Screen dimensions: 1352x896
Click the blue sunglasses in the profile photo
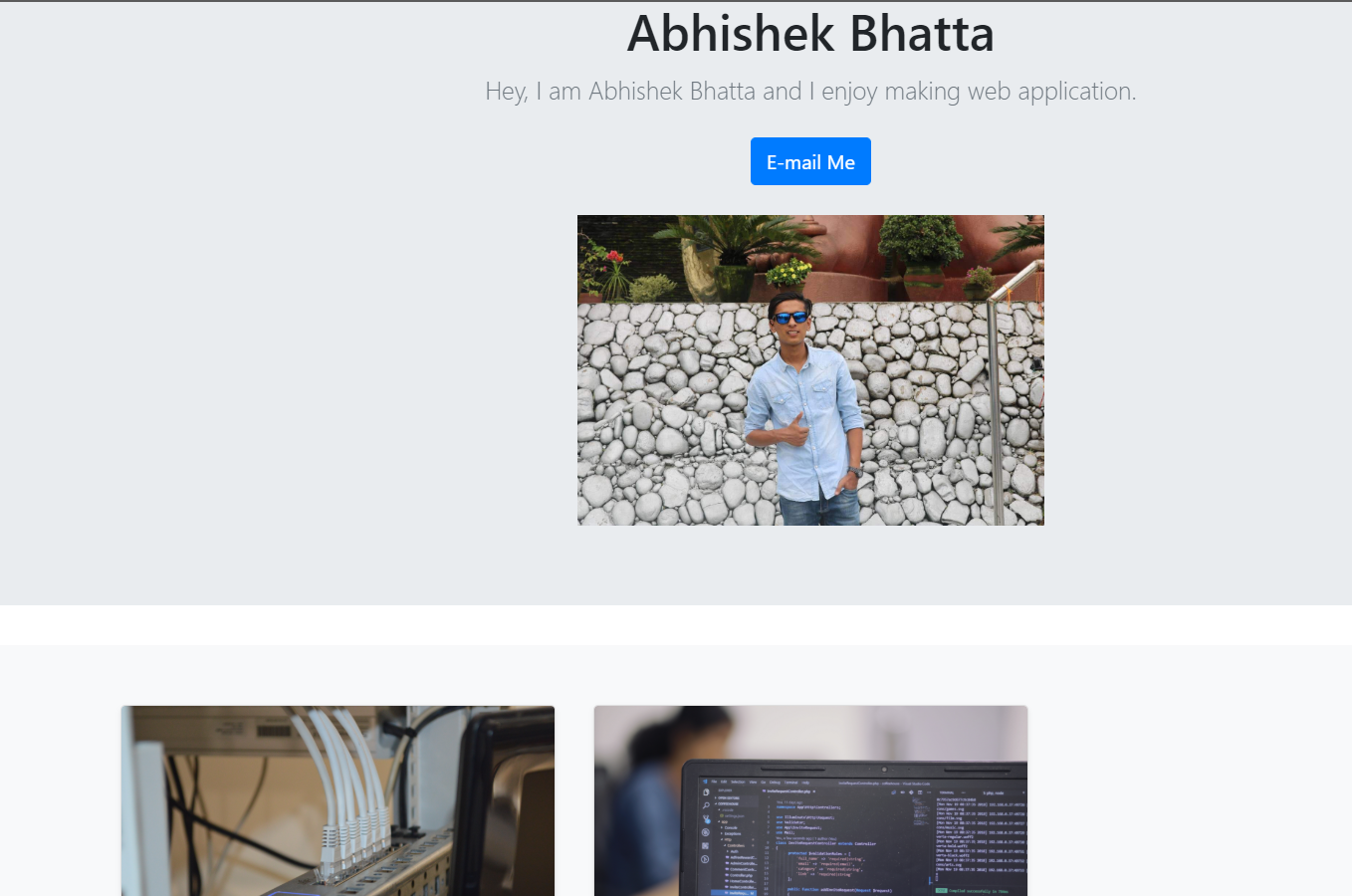click(790, 318)
